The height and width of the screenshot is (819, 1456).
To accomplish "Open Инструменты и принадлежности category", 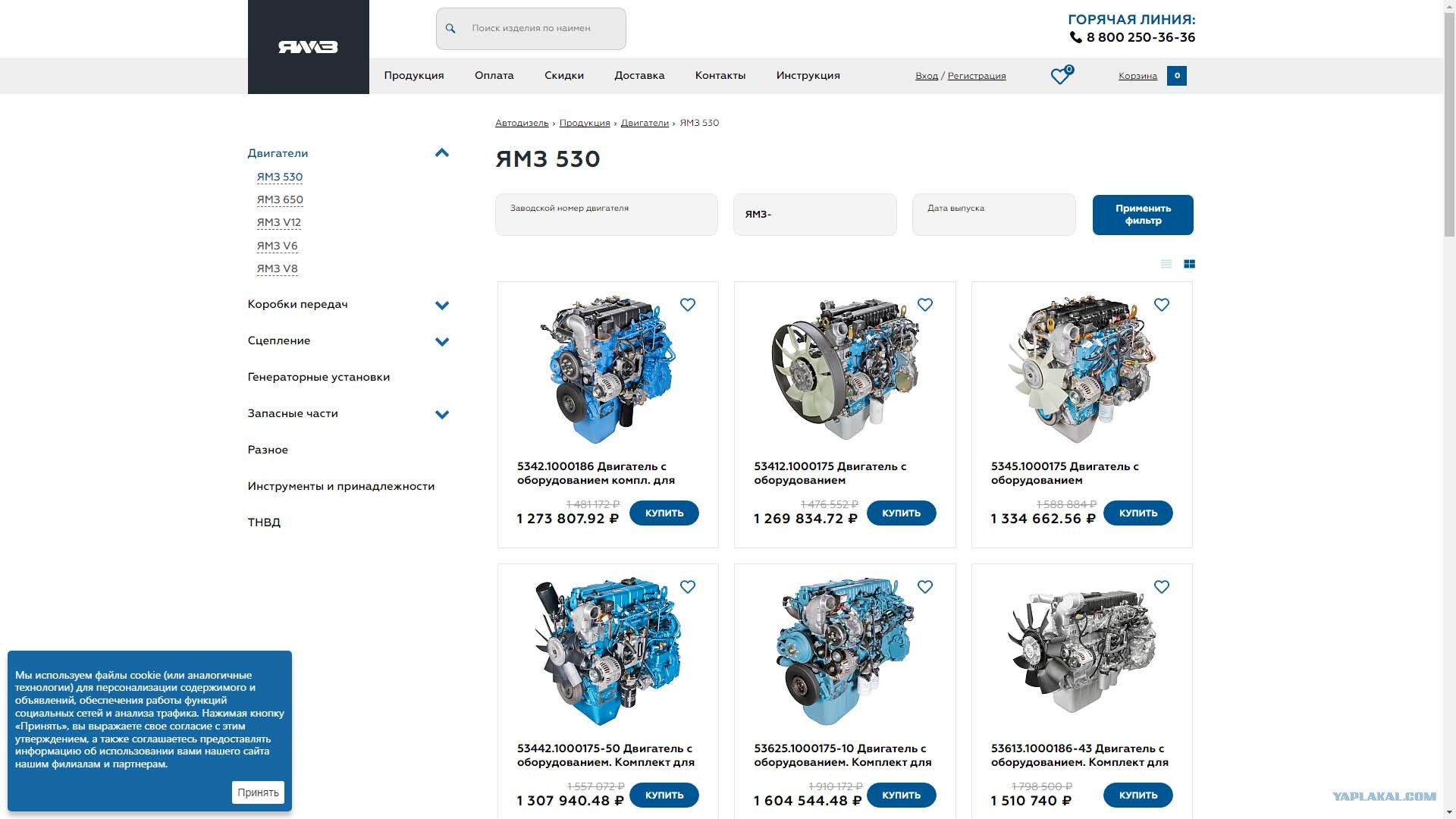I will (341, 486).
